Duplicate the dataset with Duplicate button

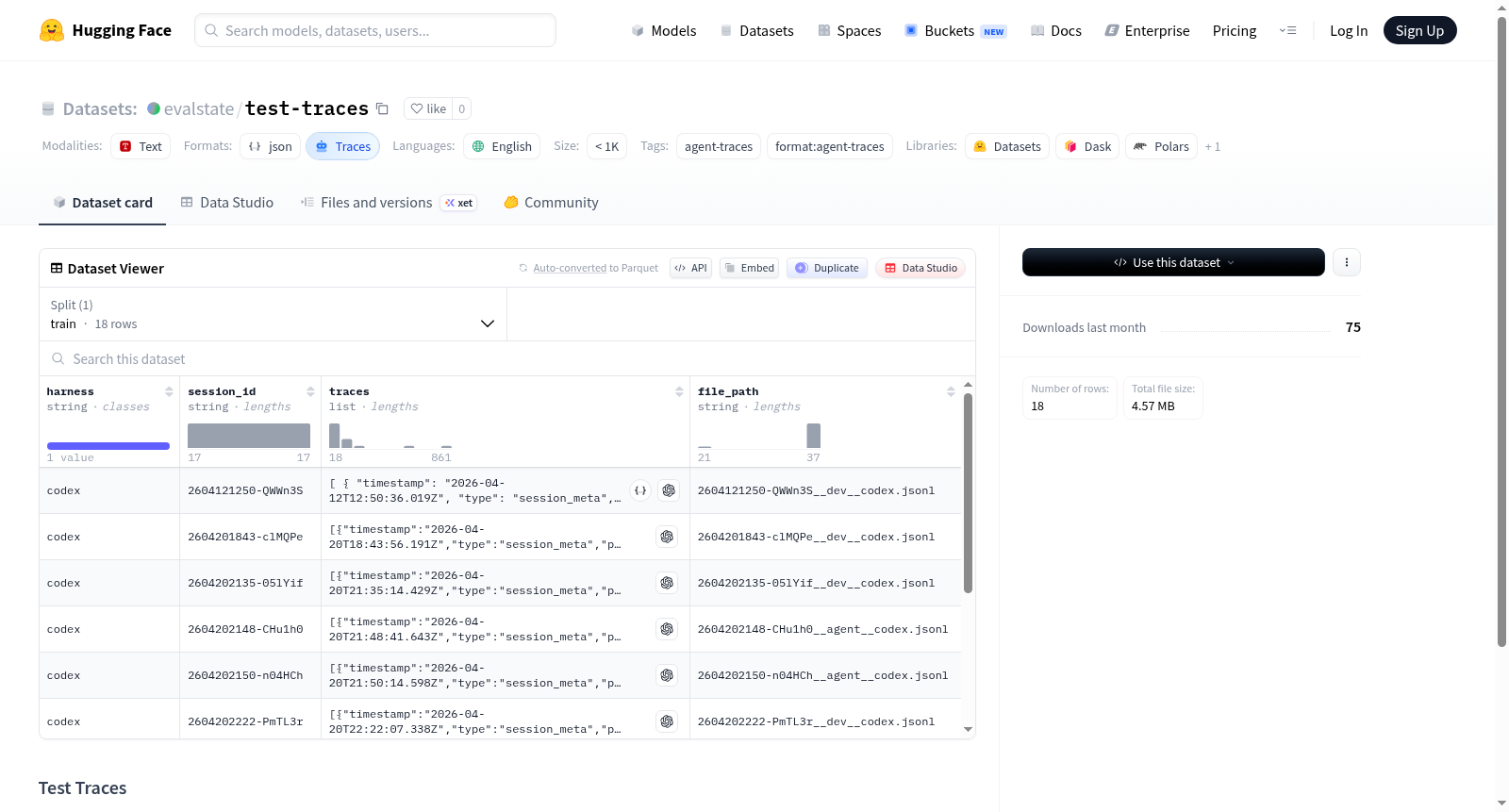pos(827,268)
